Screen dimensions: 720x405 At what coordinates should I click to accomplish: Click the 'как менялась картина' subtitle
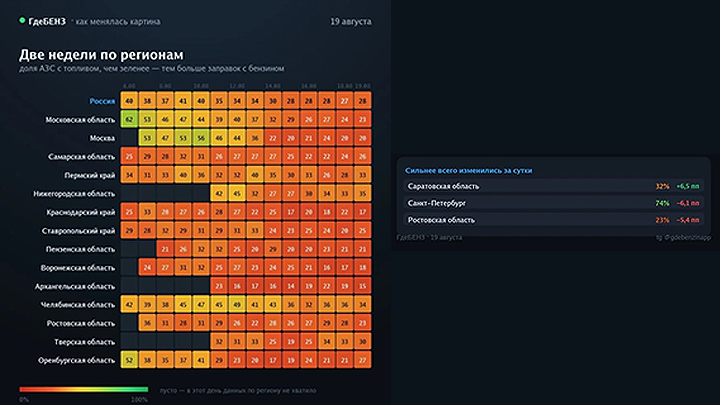118,22
